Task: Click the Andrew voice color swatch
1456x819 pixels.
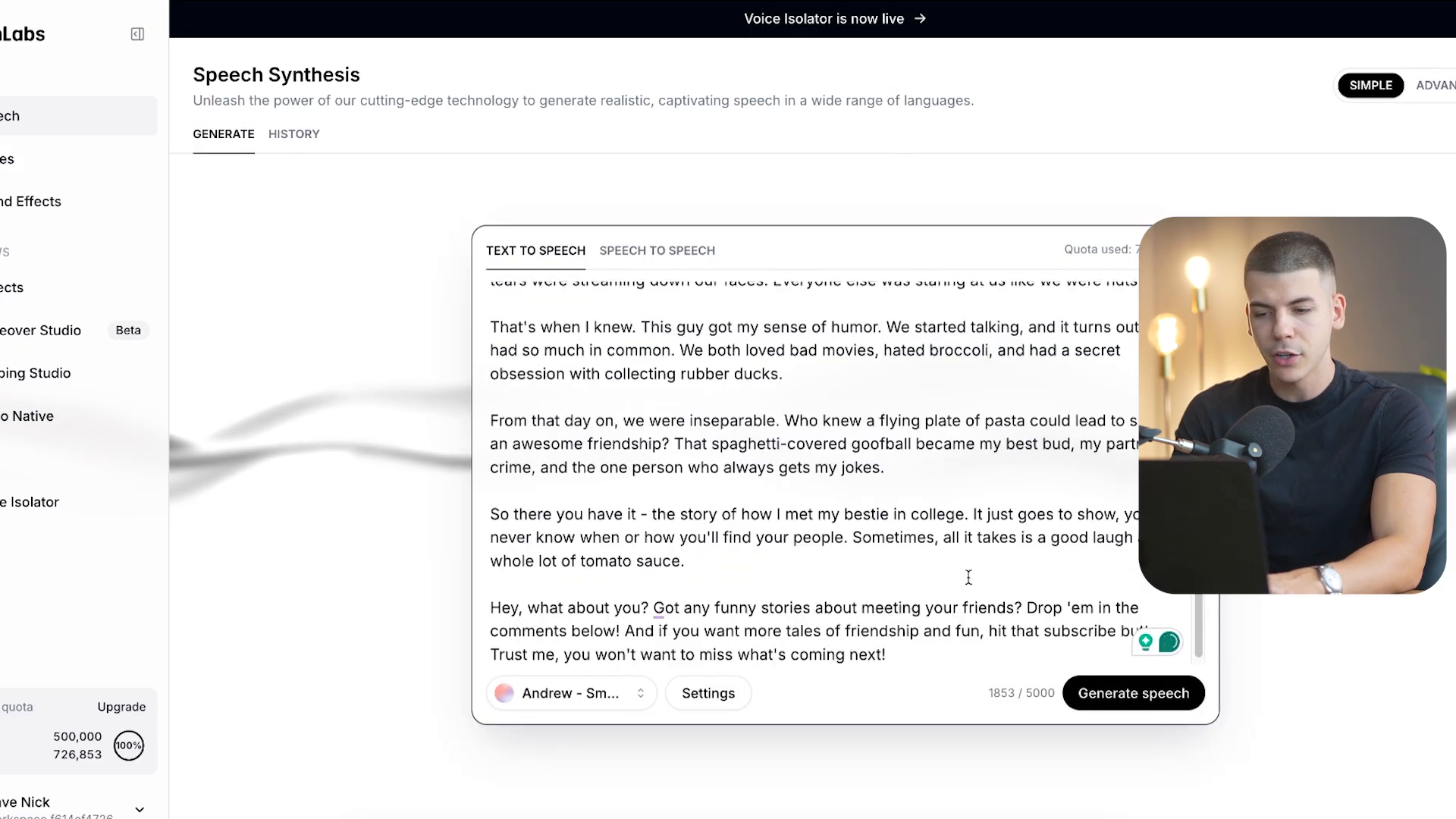Action: point(504,693)
